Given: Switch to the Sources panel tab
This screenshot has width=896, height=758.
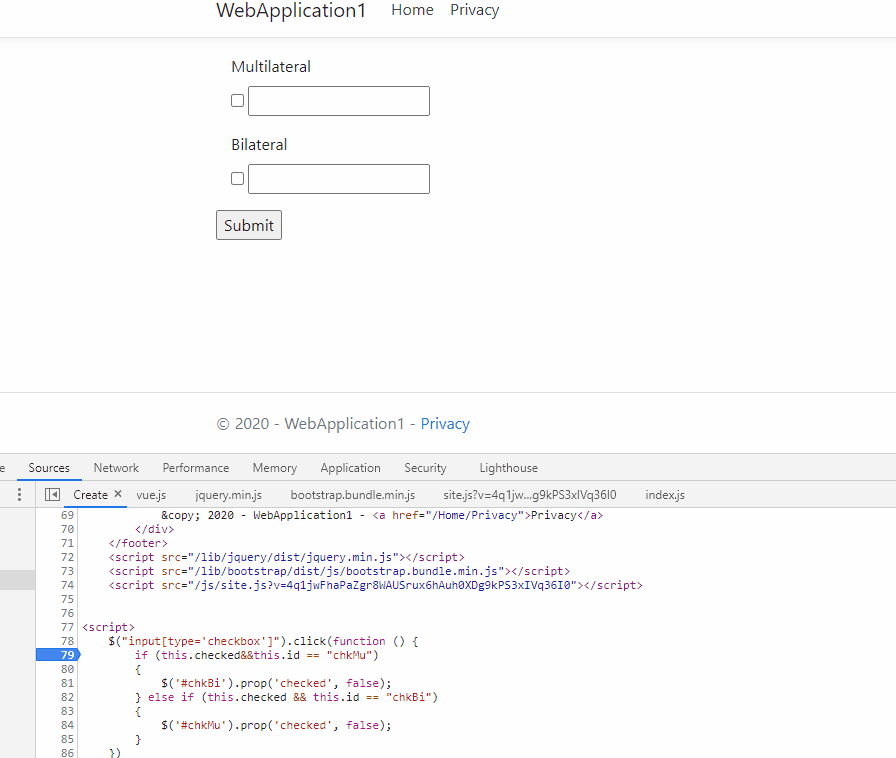Looking at the screenshot, I should click(49, 468).
